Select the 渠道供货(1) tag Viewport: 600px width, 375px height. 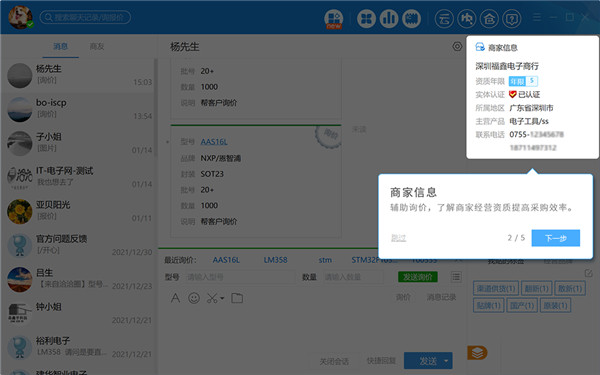coord(496,288)
